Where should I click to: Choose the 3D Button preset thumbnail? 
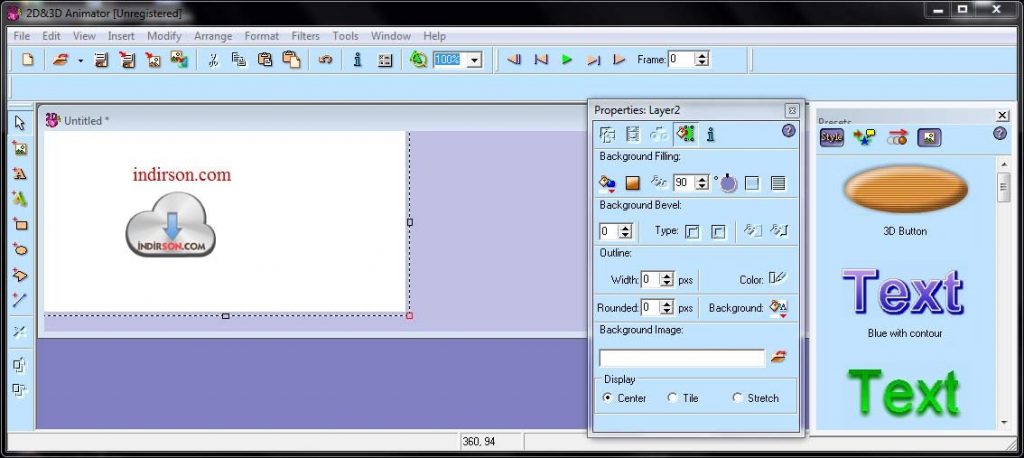(905, 189)
